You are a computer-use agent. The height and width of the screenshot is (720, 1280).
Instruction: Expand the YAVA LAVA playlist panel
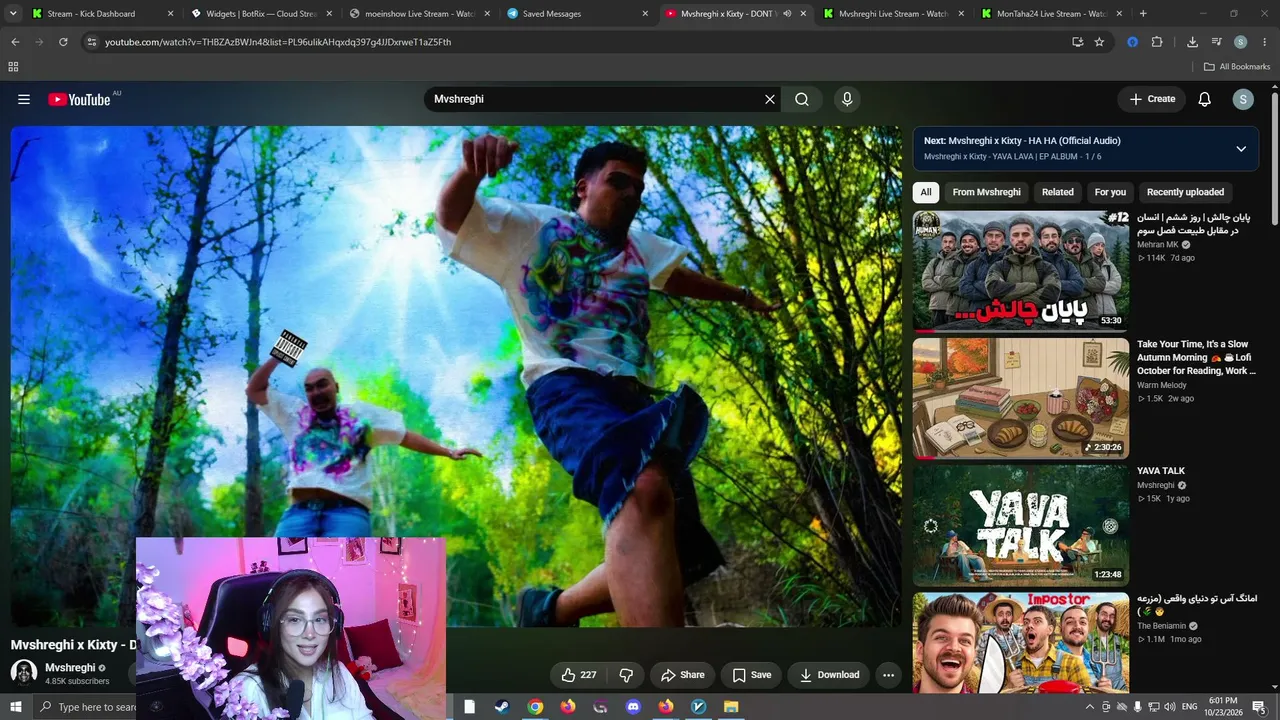(1241, 149)
